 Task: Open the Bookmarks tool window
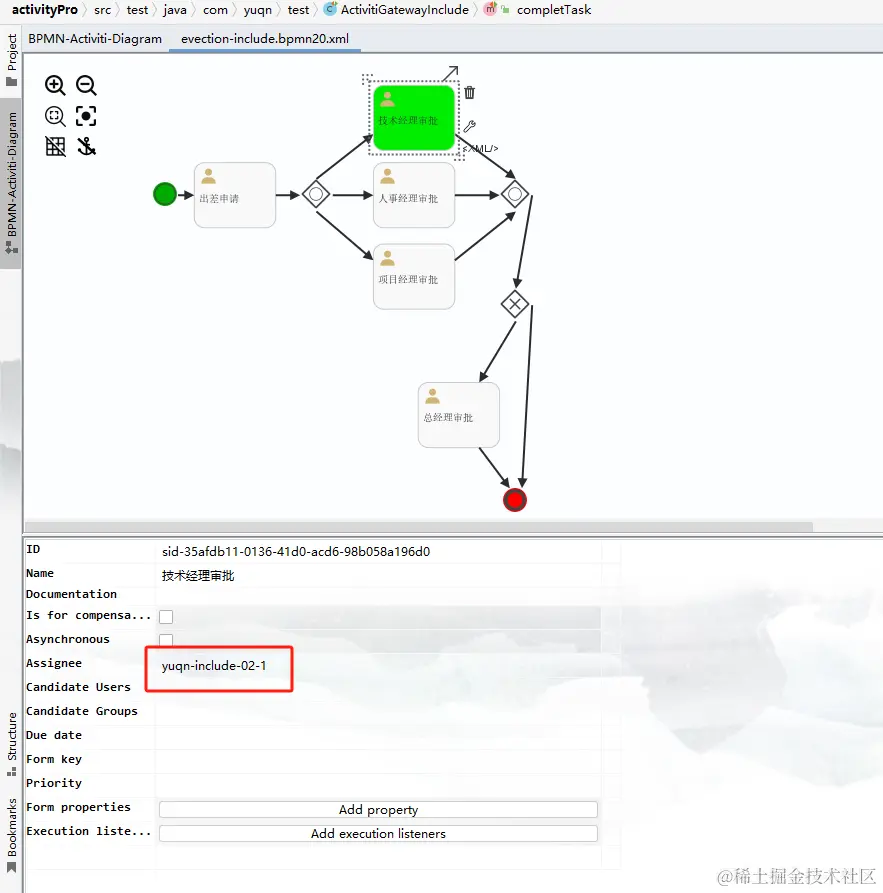coord(11,835)
